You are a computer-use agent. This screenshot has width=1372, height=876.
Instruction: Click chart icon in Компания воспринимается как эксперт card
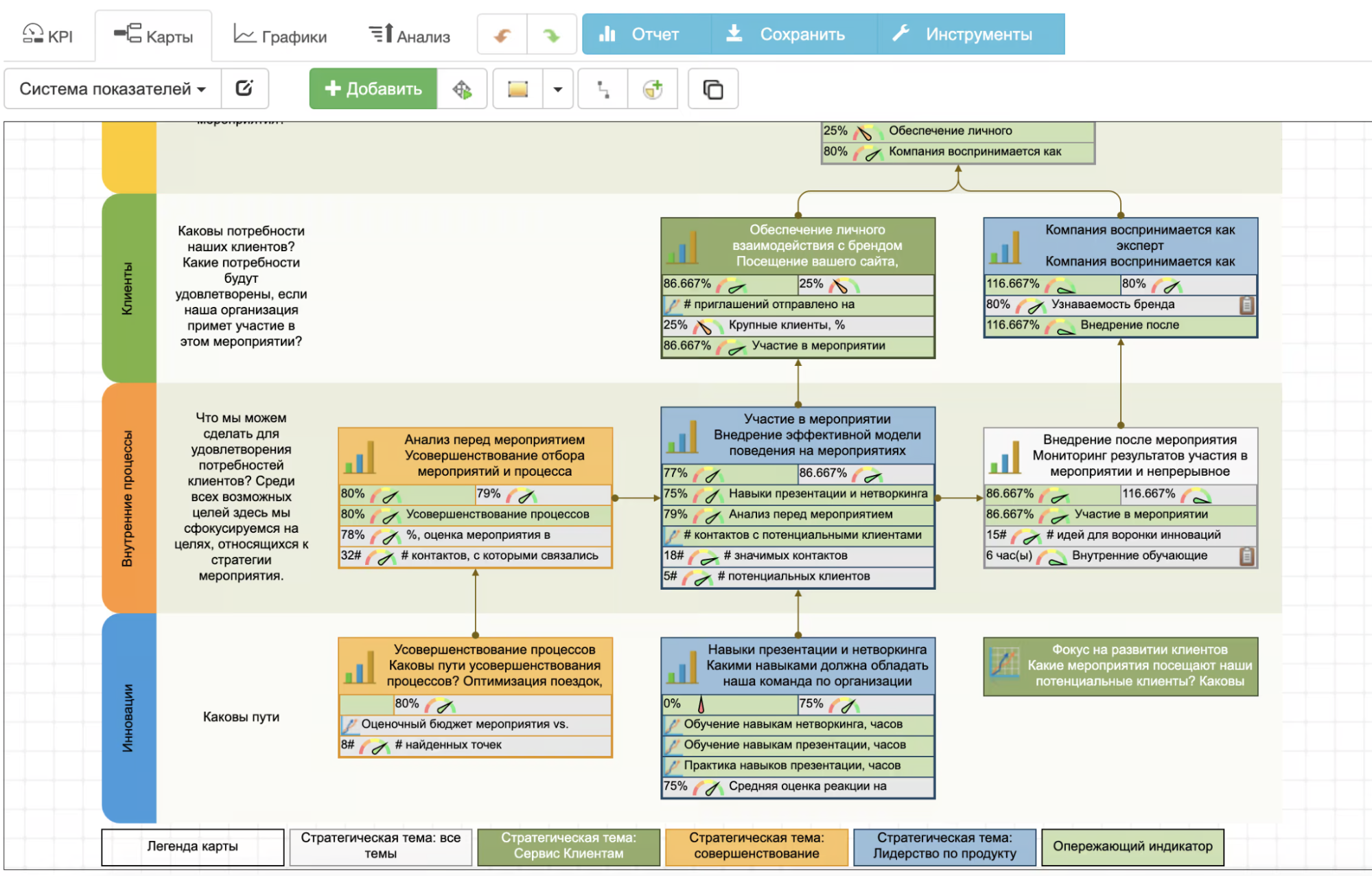(1005, 247)
